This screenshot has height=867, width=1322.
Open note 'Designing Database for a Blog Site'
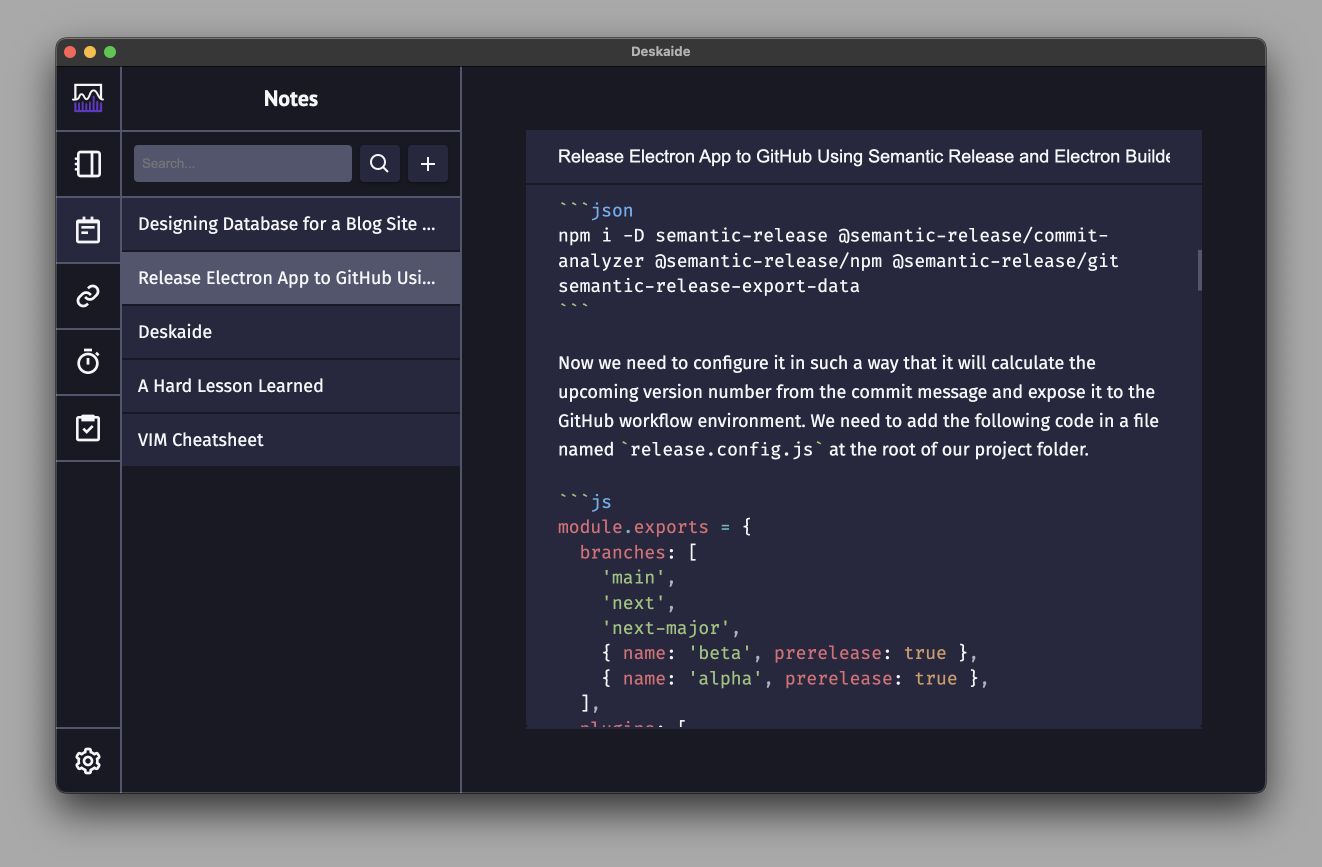(x=291, y=224)
